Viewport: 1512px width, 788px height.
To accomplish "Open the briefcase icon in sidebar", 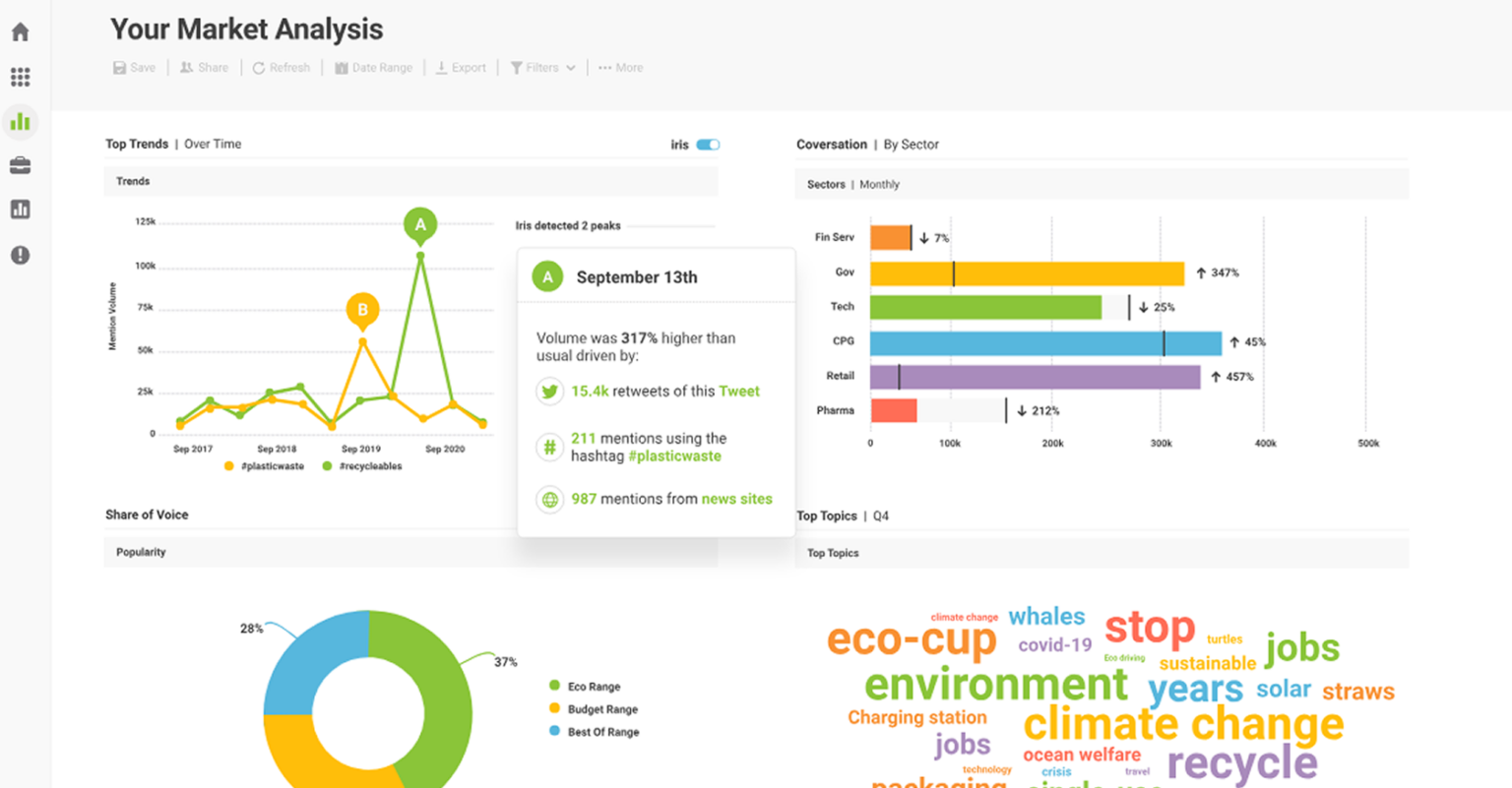I will 20,165.
